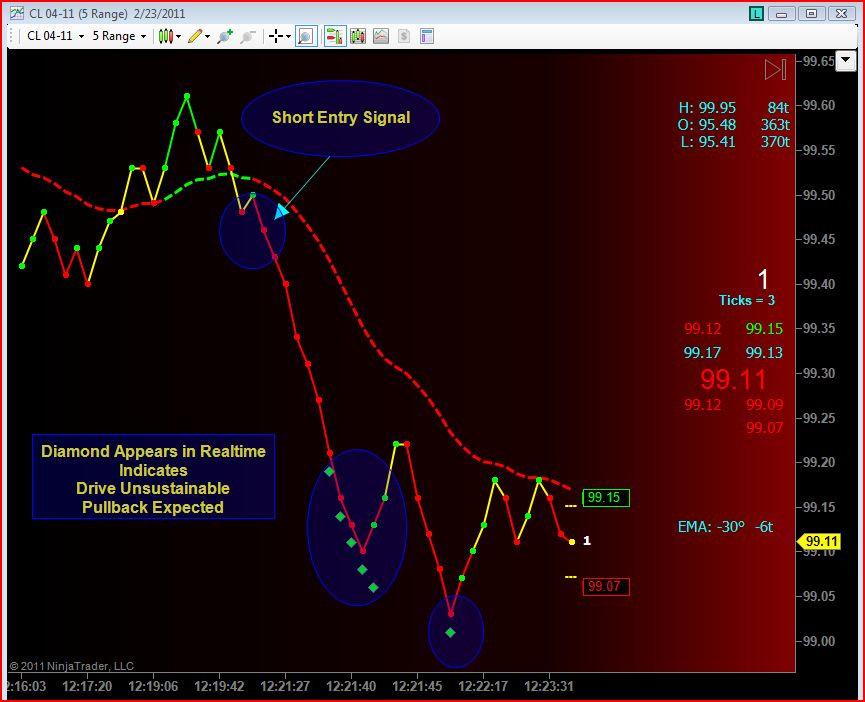Open the Indicators dialog icon

pos(381,36)
